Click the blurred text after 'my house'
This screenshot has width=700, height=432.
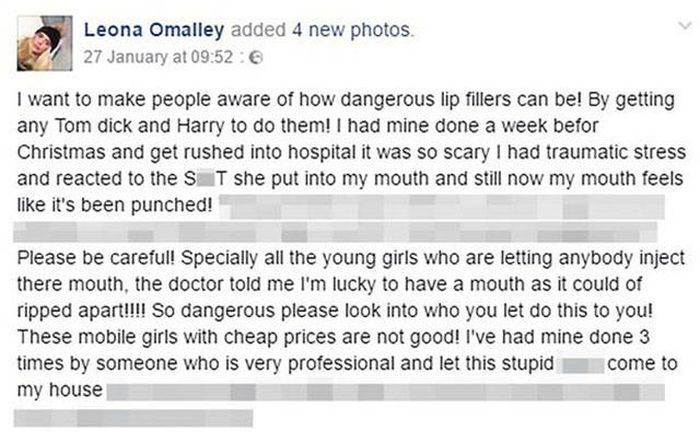coord(386,391)
